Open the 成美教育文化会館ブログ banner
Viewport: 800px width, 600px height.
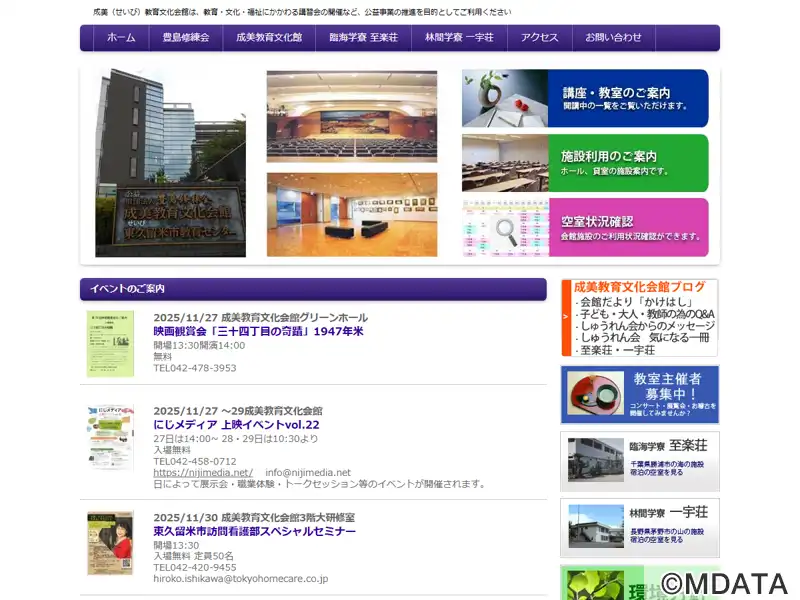(x=639, y=318)
